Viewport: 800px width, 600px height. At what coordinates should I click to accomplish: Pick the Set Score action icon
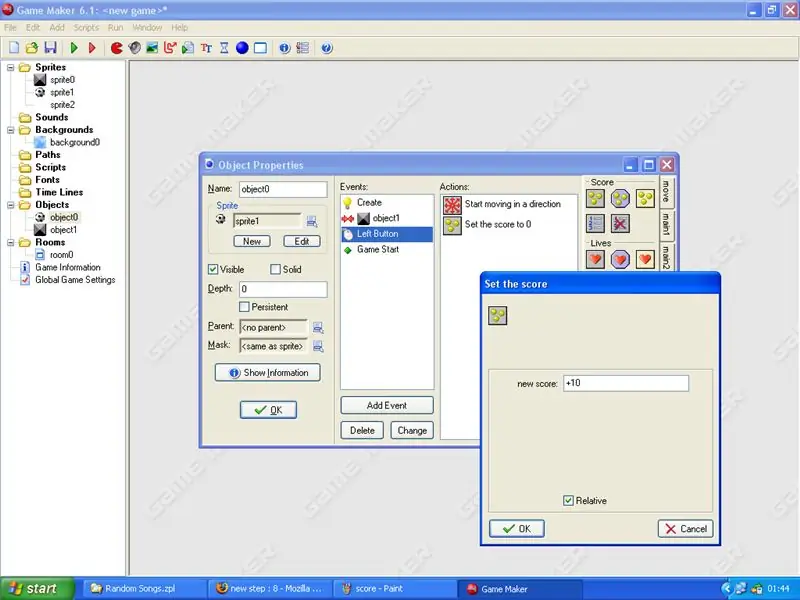595,198
